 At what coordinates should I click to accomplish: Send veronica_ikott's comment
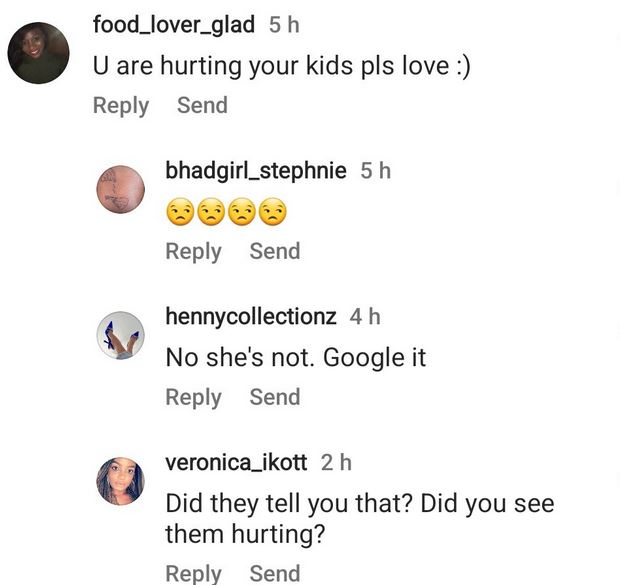274,573
